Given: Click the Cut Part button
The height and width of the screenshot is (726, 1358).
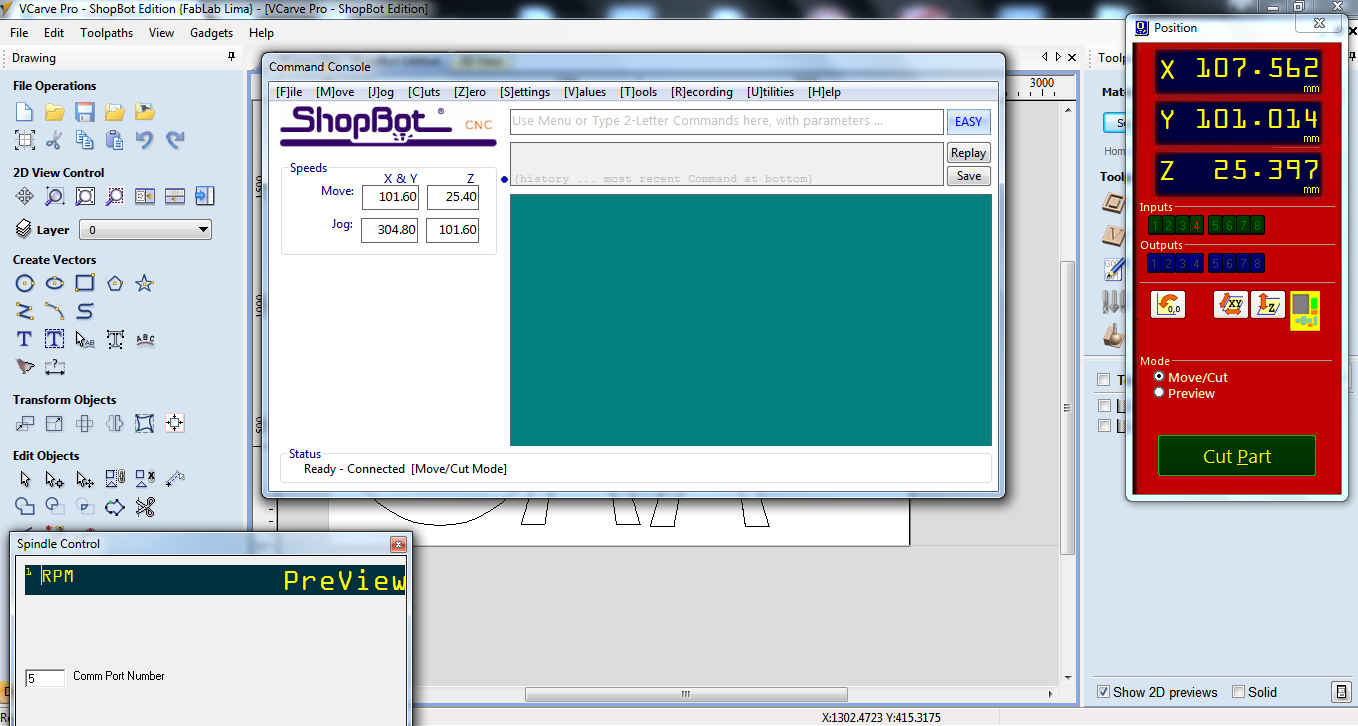Looking at the screenshot, I should pos(1237,456).
